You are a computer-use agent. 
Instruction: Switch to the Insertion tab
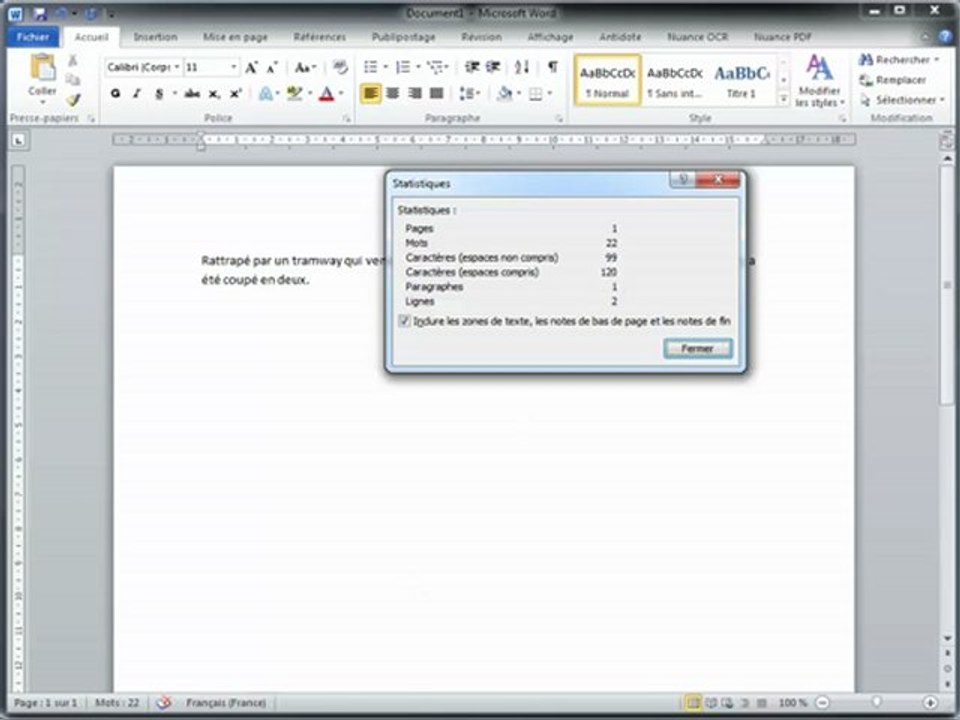(x=156, y=37)
